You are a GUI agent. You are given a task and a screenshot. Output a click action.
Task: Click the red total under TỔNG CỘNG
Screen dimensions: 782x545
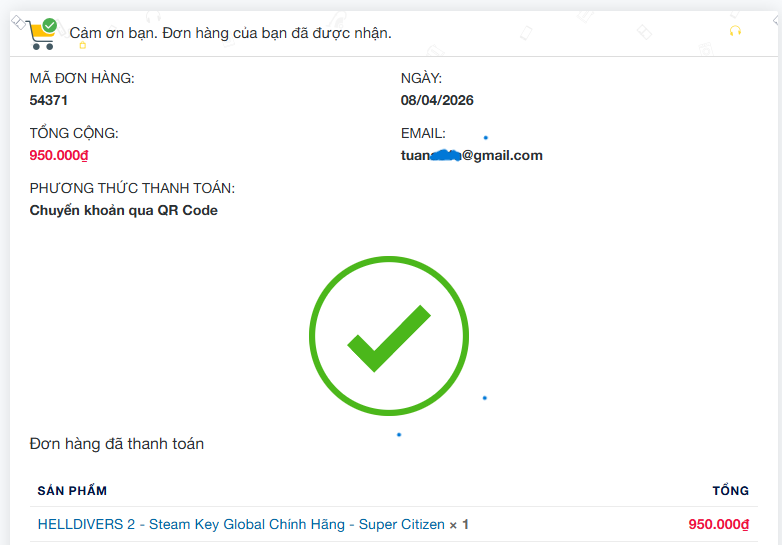tap(60, 155)
